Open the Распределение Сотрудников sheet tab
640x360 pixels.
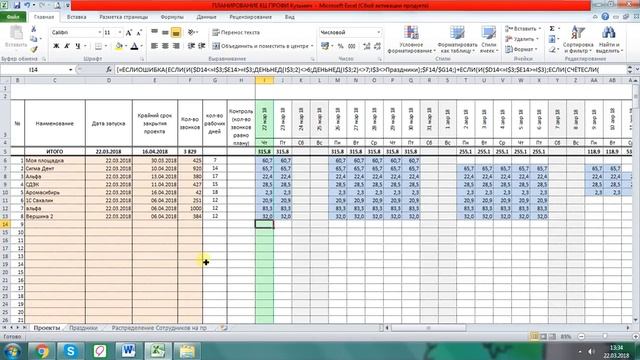tap(159, 328)
